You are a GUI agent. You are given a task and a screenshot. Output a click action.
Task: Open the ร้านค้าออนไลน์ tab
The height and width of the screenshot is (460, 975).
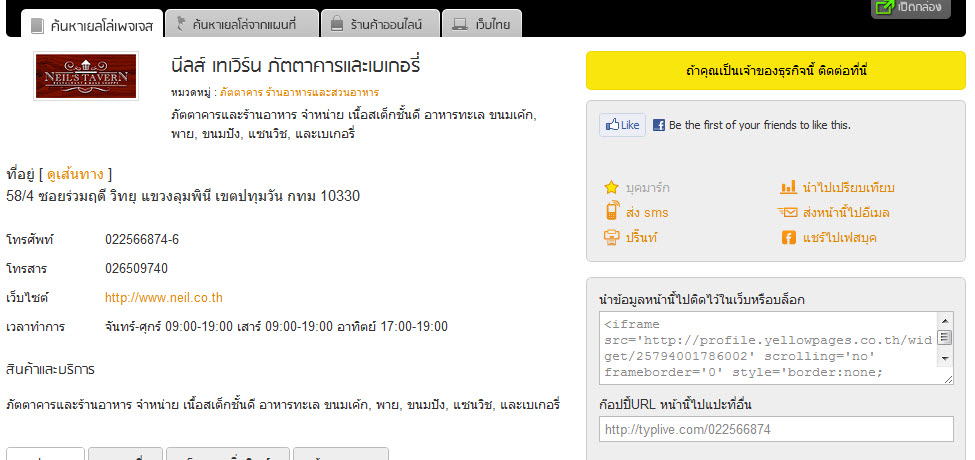pos(380,24)
